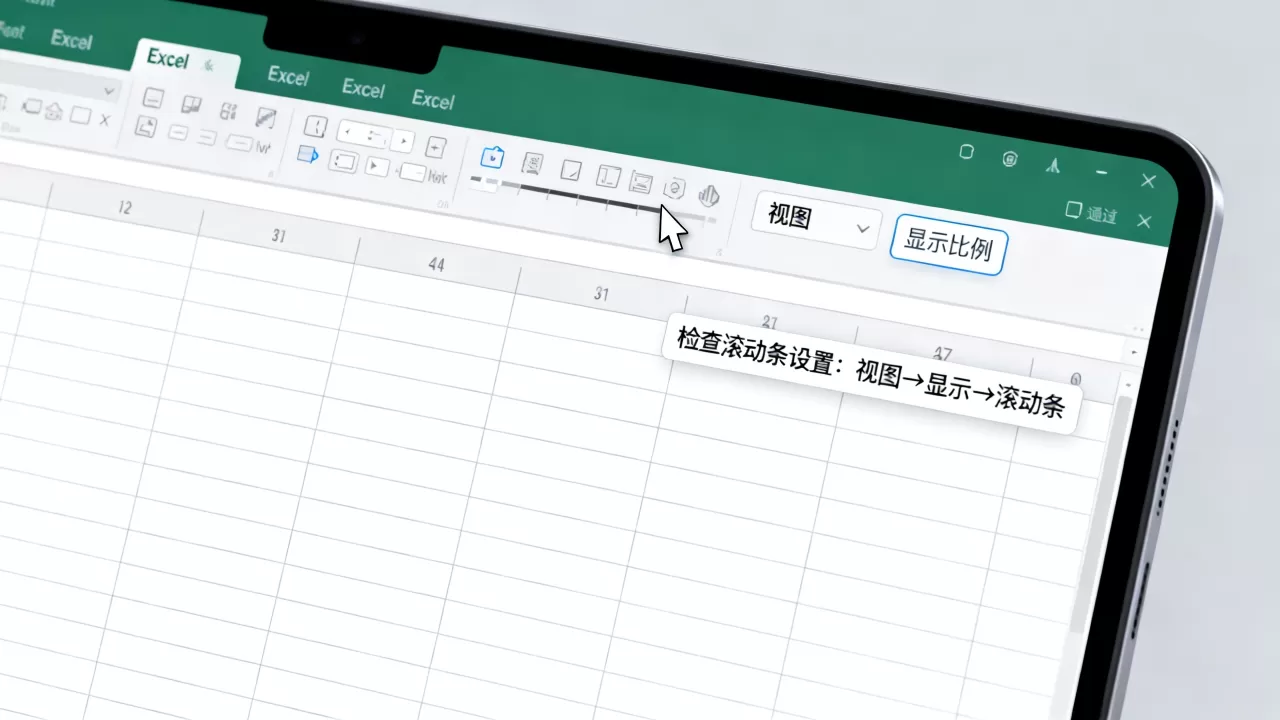The width and height of the screenshot is (1280, 720).
Task: Click the house-shaped icon in the left ribbon
Action: click(x=54, y=111)
